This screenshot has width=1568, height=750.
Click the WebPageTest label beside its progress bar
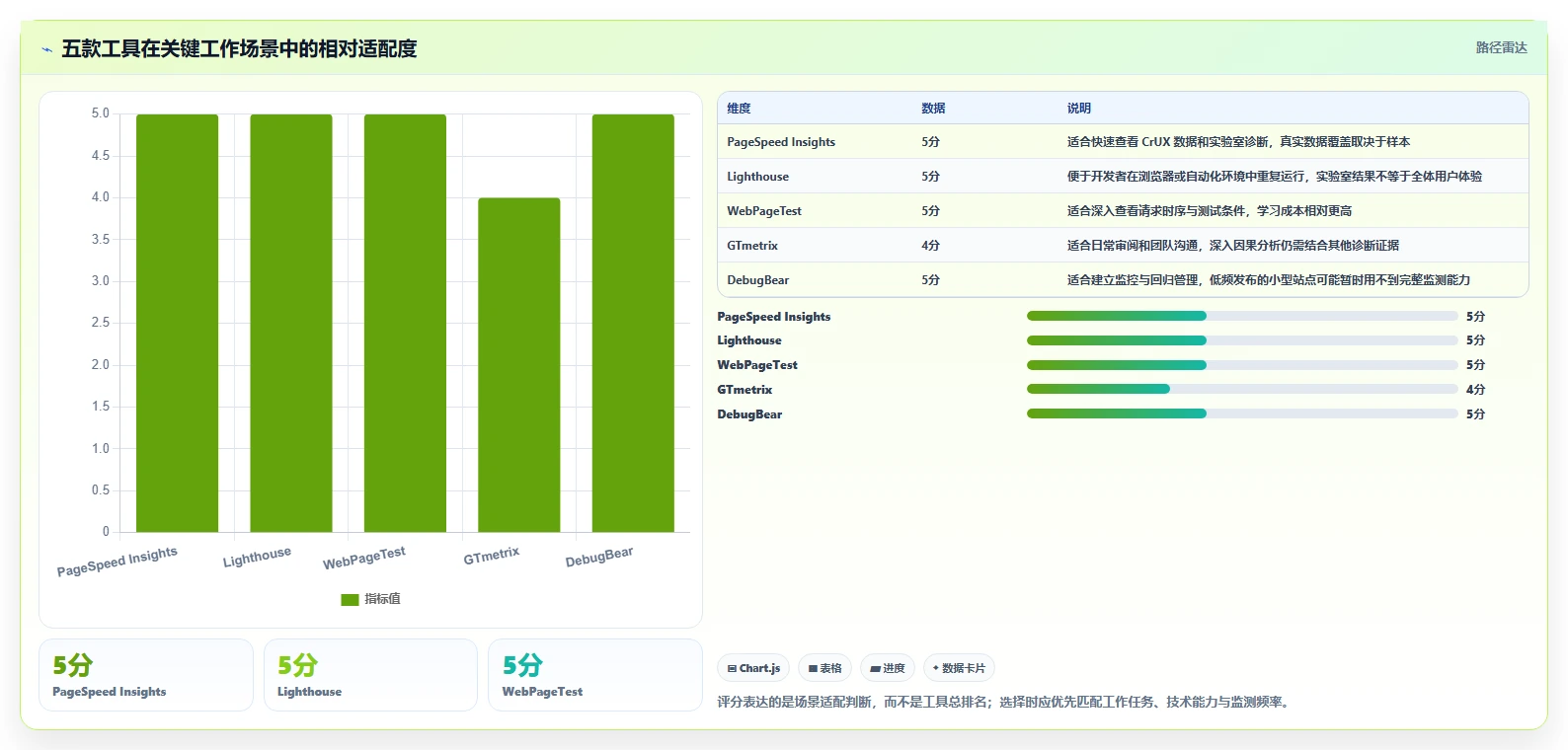(x=757, y=365)
